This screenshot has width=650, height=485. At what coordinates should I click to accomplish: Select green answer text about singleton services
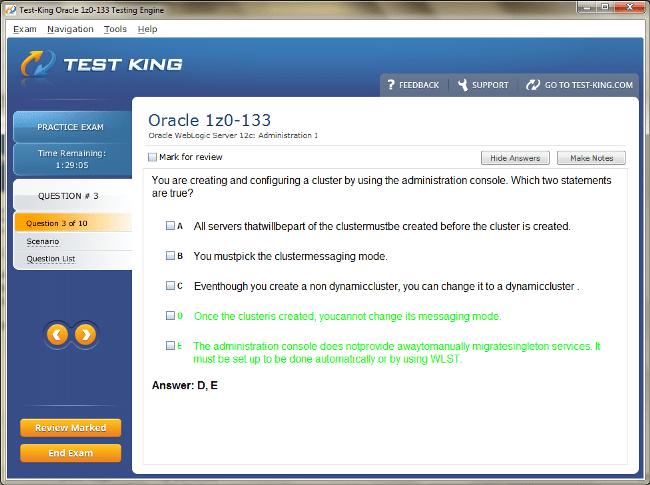pos(397,352)
